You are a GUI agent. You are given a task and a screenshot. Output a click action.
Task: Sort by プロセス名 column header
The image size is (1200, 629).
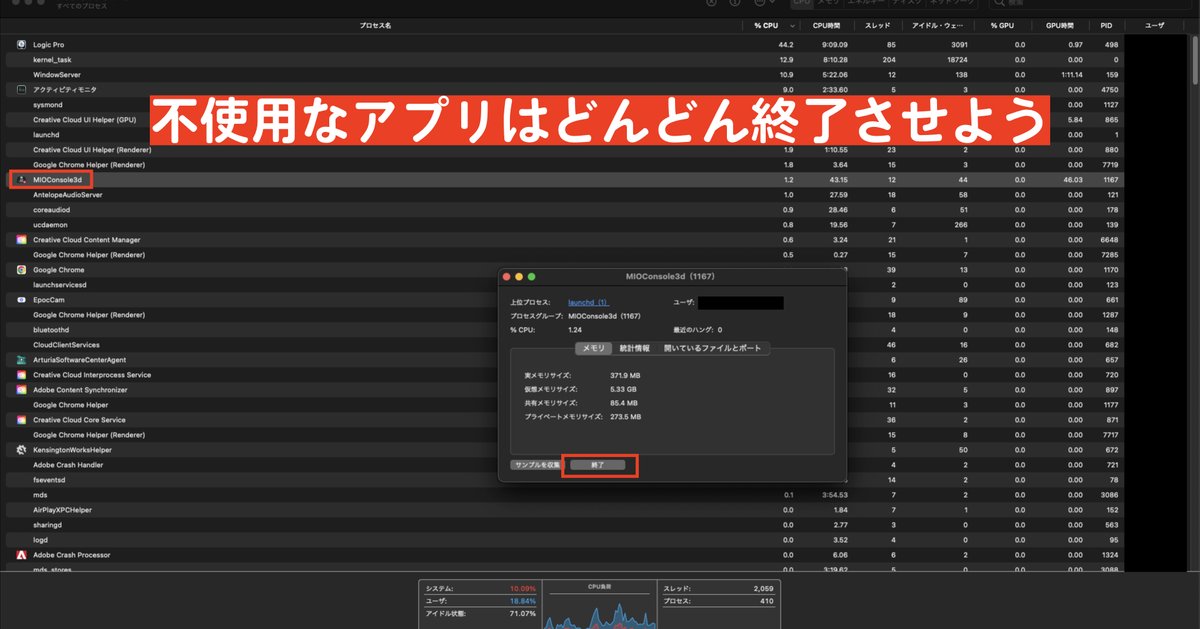coord(375,25)
